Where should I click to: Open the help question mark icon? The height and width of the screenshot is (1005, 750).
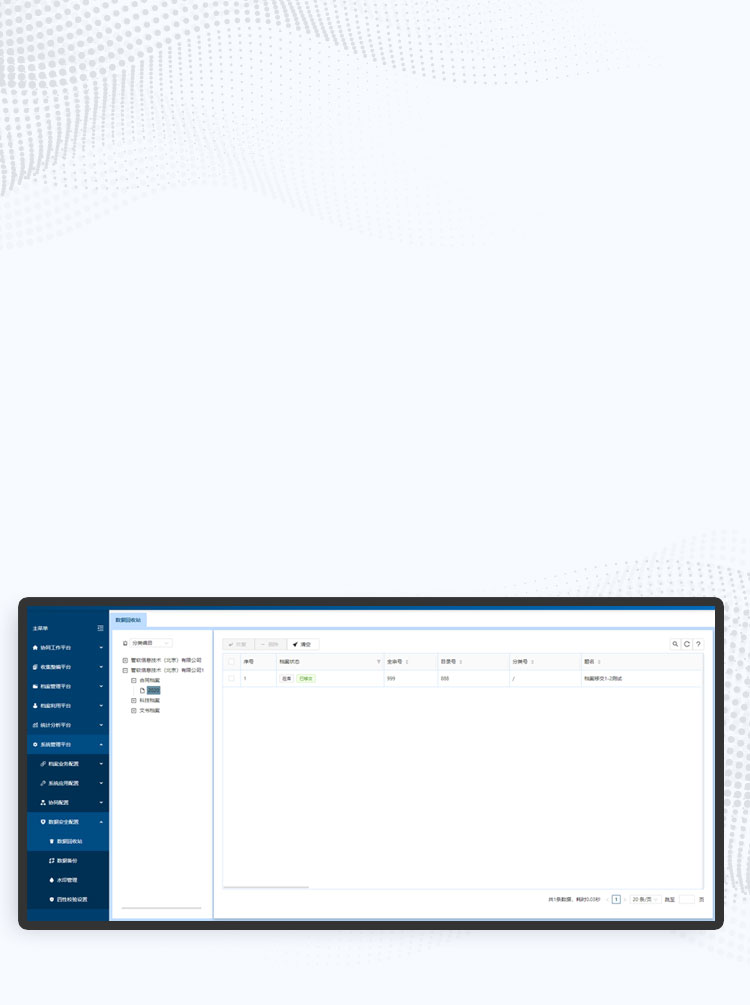pos(698,645)
